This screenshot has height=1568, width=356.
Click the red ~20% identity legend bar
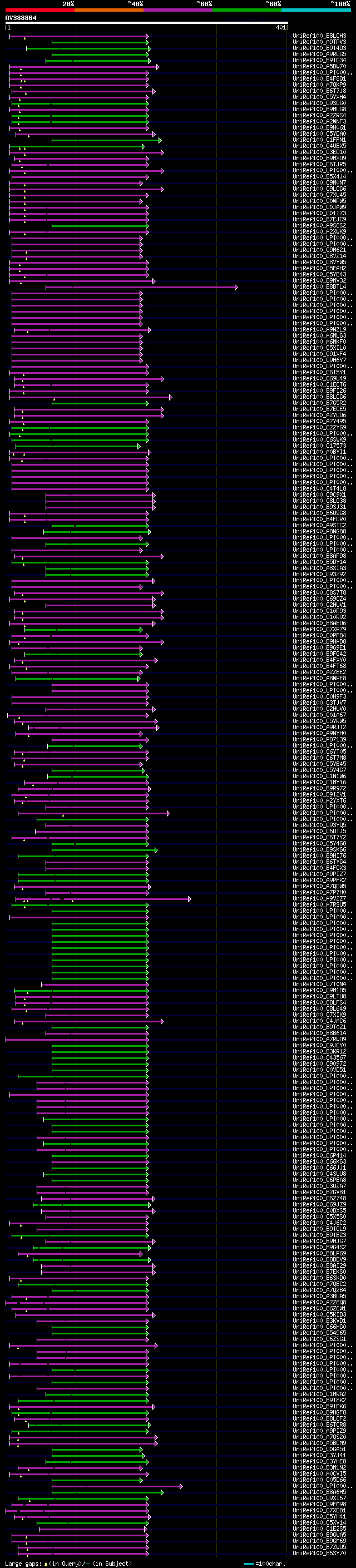click(x=39, y=10)
